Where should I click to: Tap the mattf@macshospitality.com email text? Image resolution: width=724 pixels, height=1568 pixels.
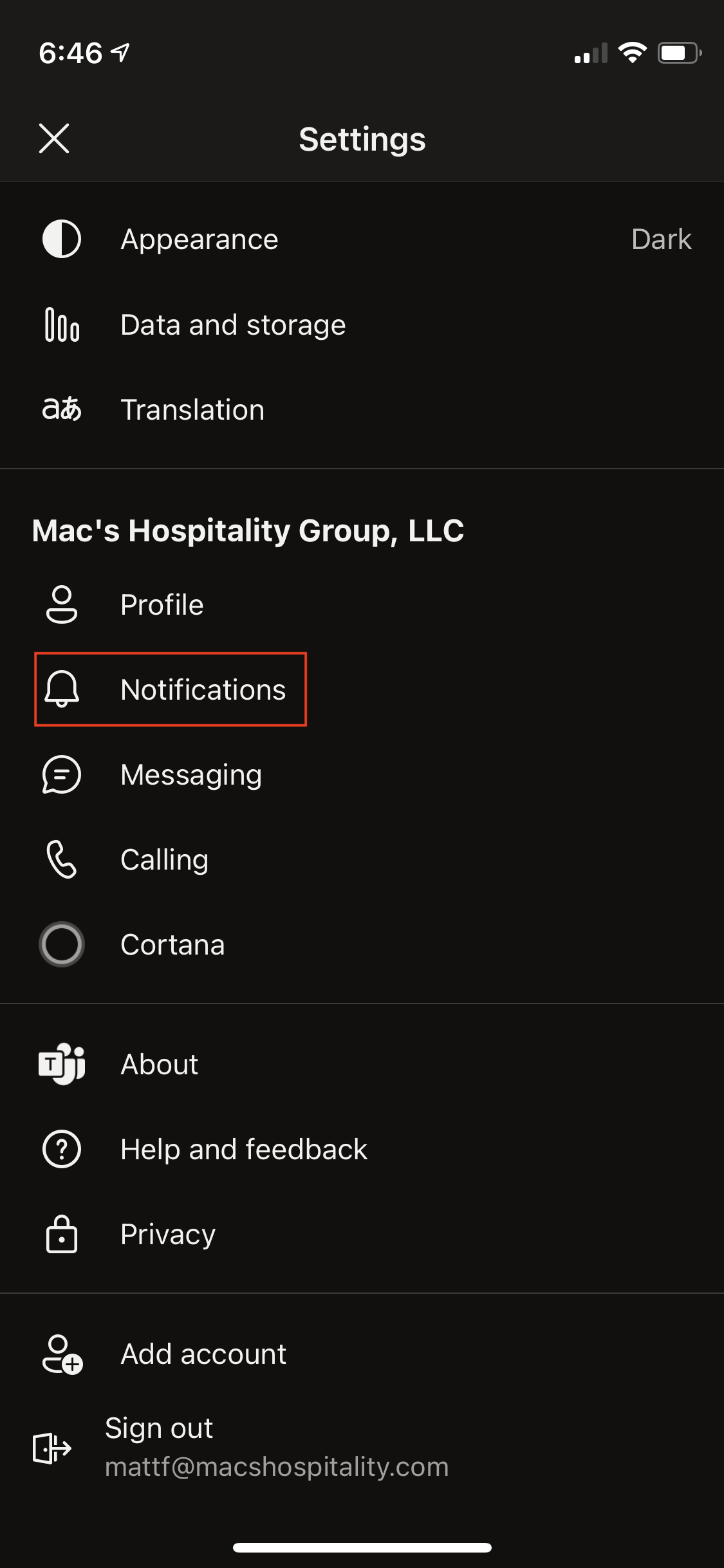277,1467
